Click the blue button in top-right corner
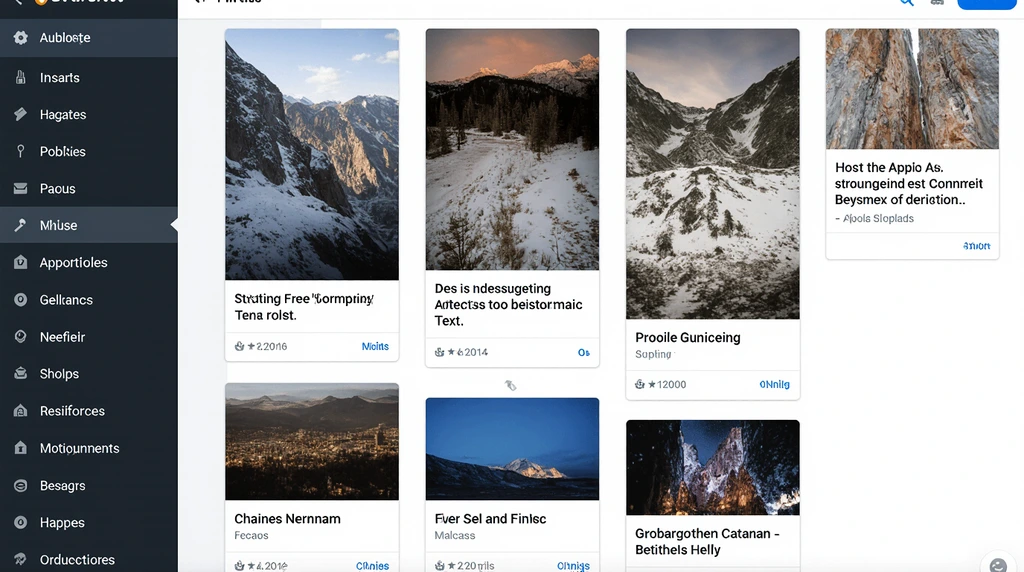The height and width of the screenshot is (572, 1024). [986, 3]
